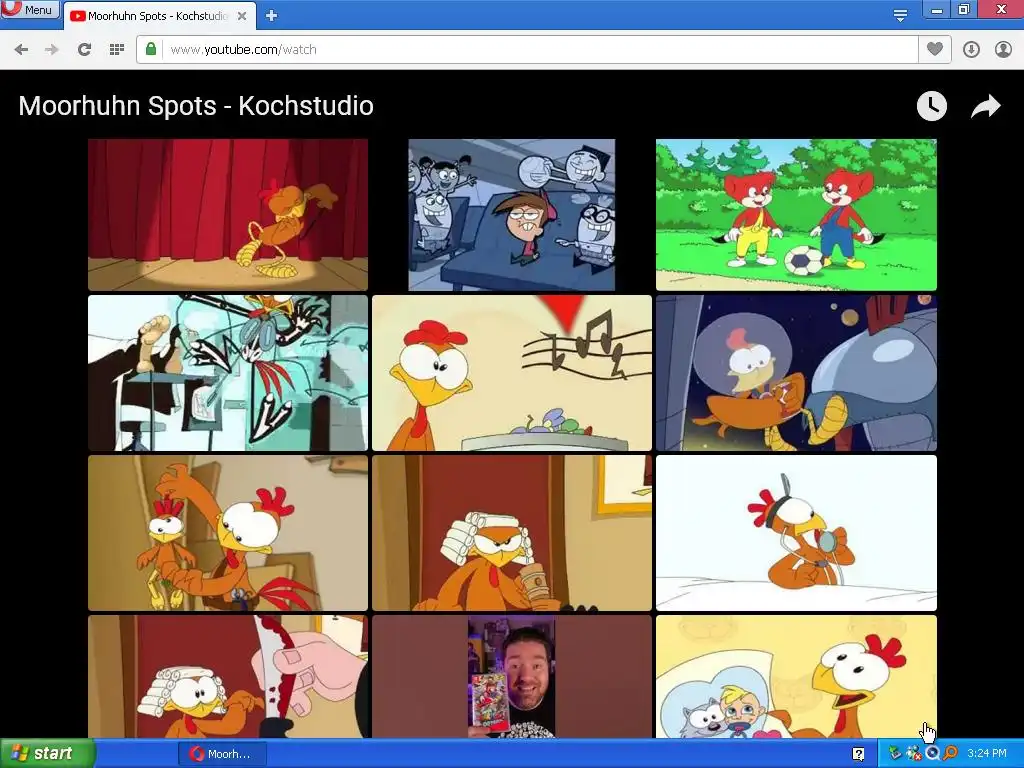Open the gray cartoon kids classroom thumbnail
This screenshot has width=1024, height=768.
[x=511, y=214]
